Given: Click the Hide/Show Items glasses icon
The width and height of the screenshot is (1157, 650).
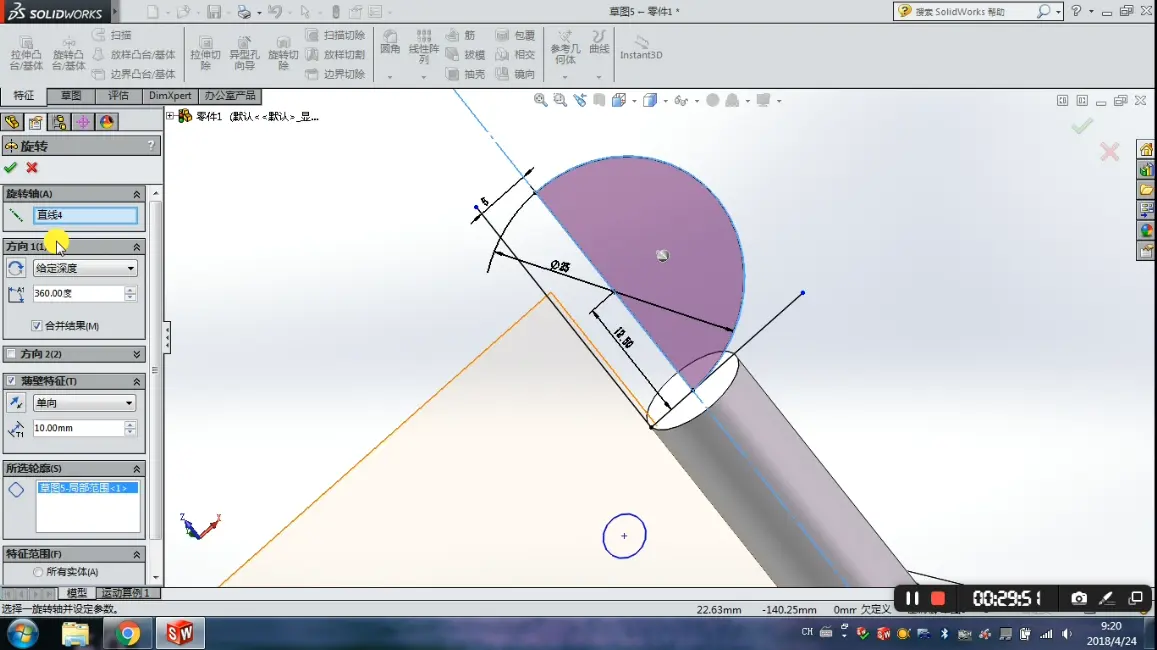Looking at the screenshot, I should point(681,100).
